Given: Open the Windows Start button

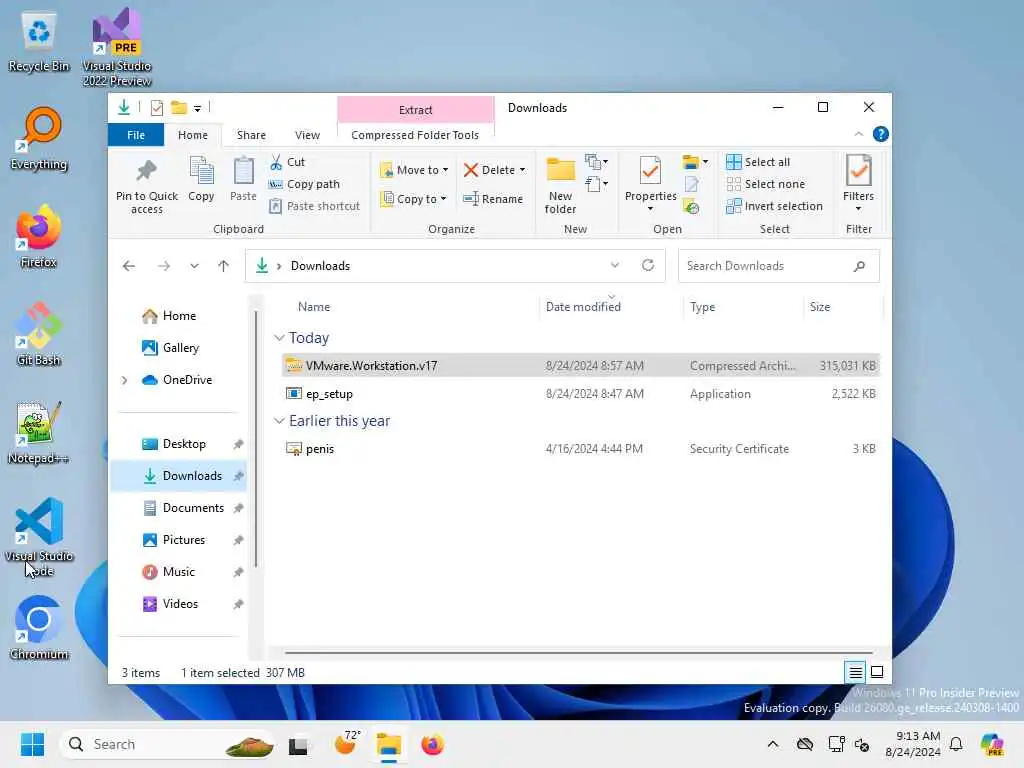Looking at the screenshot, I should pos(32,744).
